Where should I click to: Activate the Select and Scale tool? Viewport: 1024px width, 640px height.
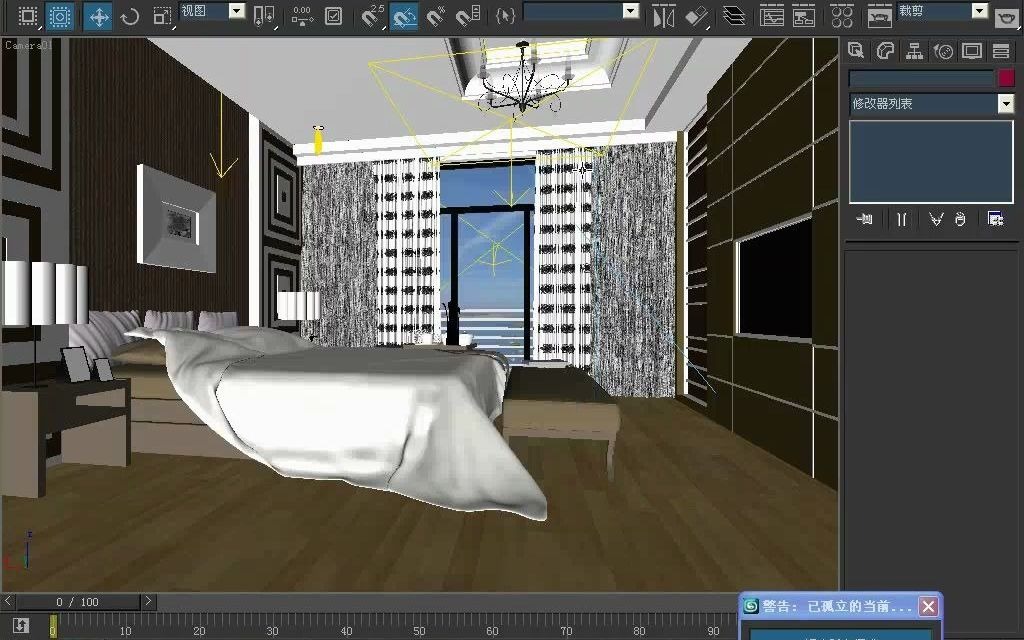161,16
